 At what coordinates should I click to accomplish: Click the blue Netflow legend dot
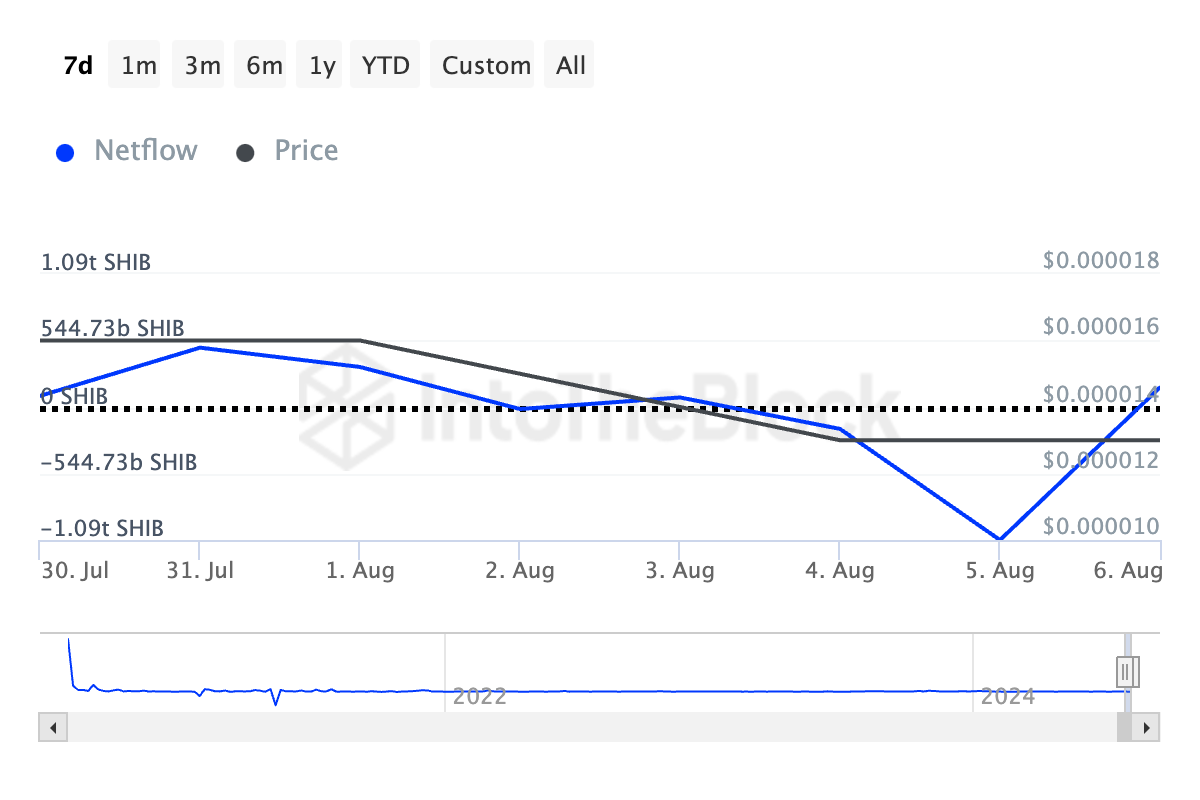pos(66,153)
